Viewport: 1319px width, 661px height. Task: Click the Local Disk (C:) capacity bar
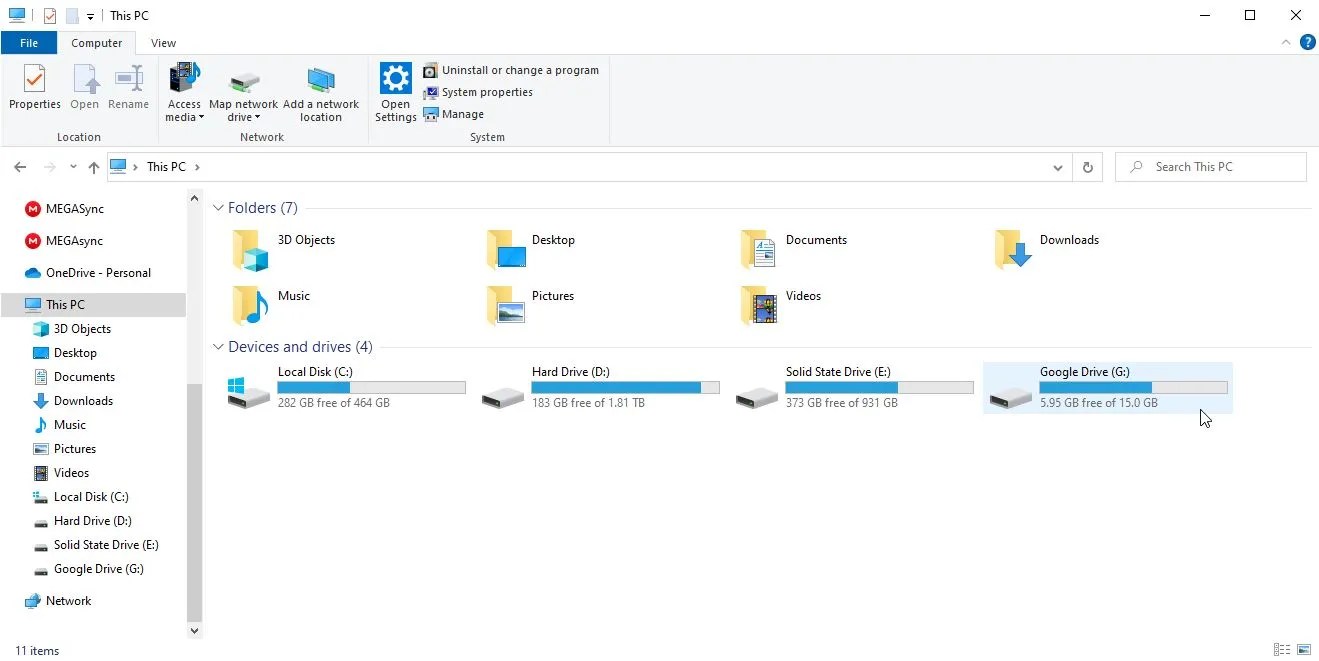[x=371, y=387]
